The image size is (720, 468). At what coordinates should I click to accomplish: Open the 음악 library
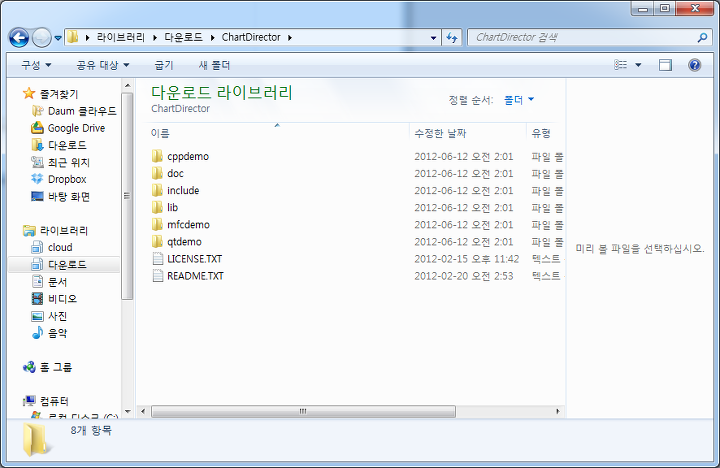pyautogui.click(x=49, y=333)
